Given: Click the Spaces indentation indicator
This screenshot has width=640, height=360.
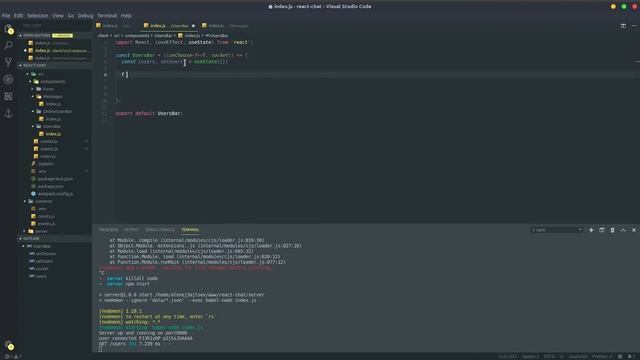Looking at the screenshot, I should (531, 356).
